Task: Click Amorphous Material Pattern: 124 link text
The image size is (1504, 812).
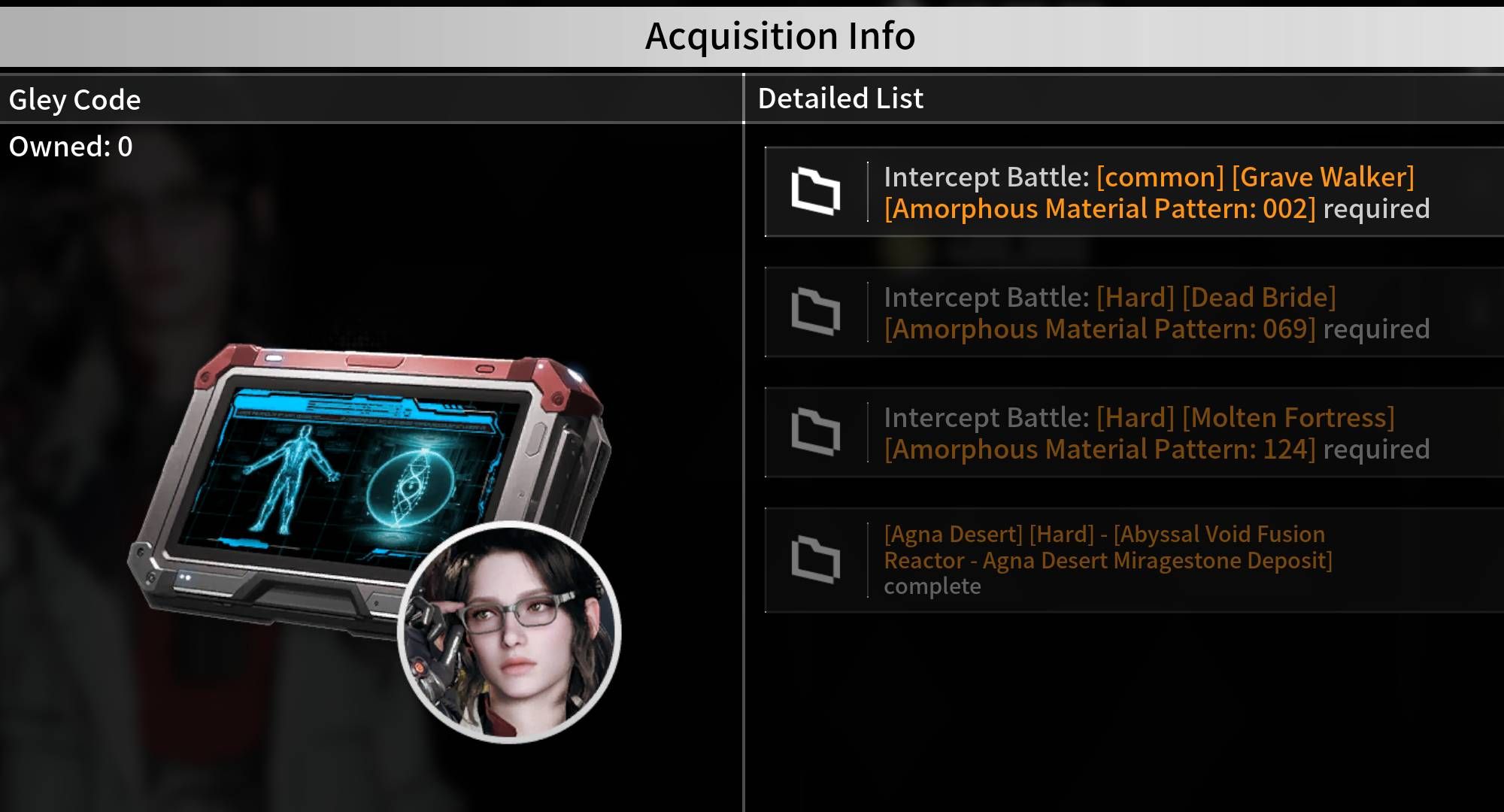Action: (x=1099, y=450)
